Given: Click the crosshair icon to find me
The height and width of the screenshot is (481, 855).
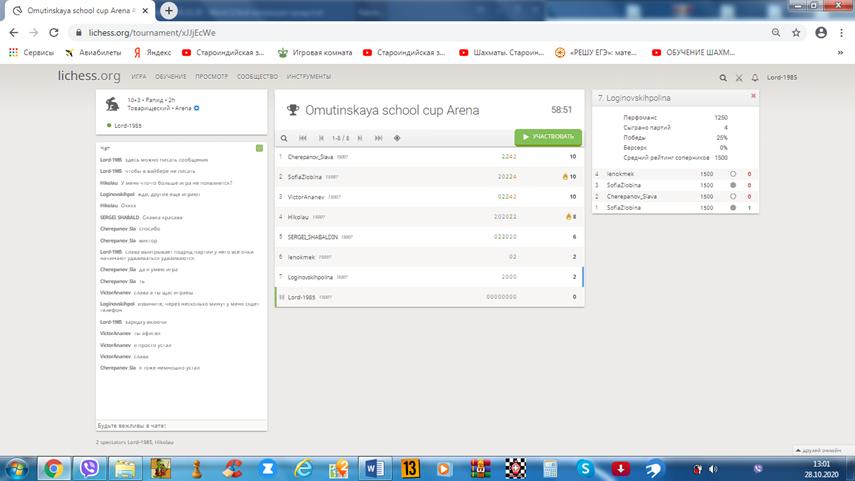Looking at the screenshot, I should pos(397,138).
